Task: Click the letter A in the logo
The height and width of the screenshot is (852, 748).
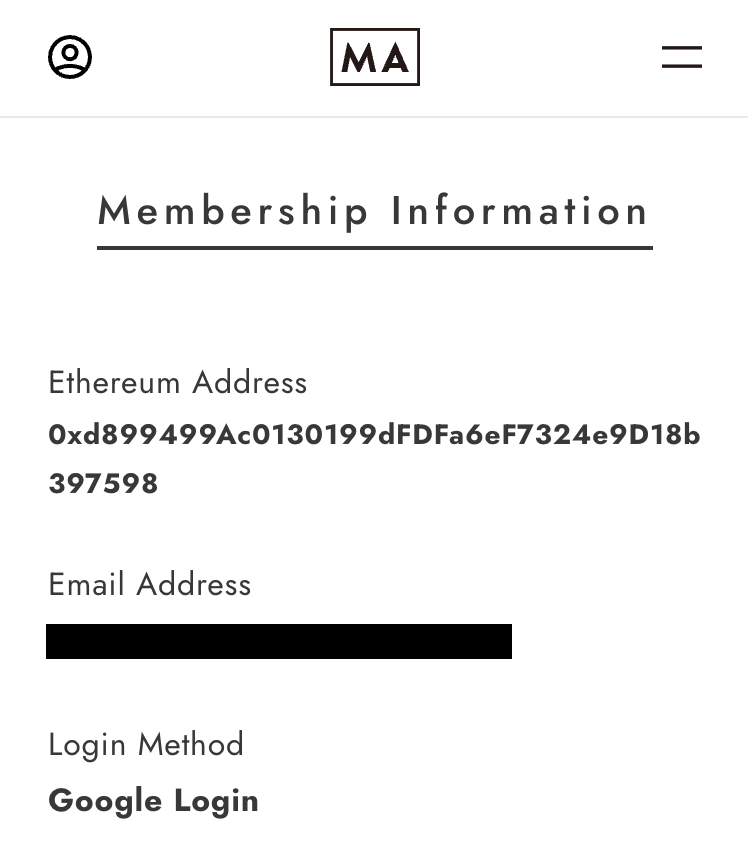Action: (x=394, y=59)
